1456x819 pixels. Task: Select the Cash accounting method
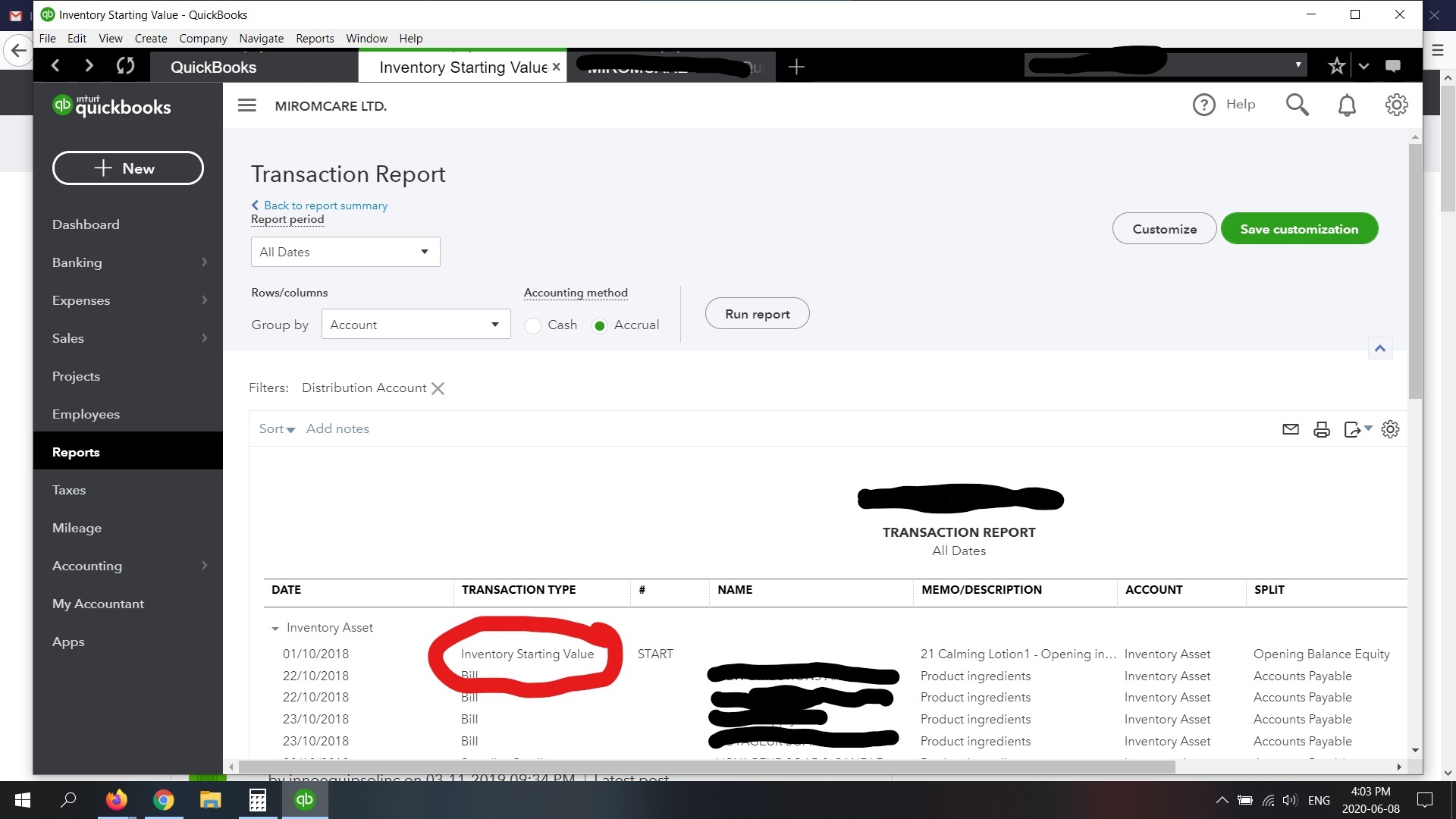pos(534,325)
